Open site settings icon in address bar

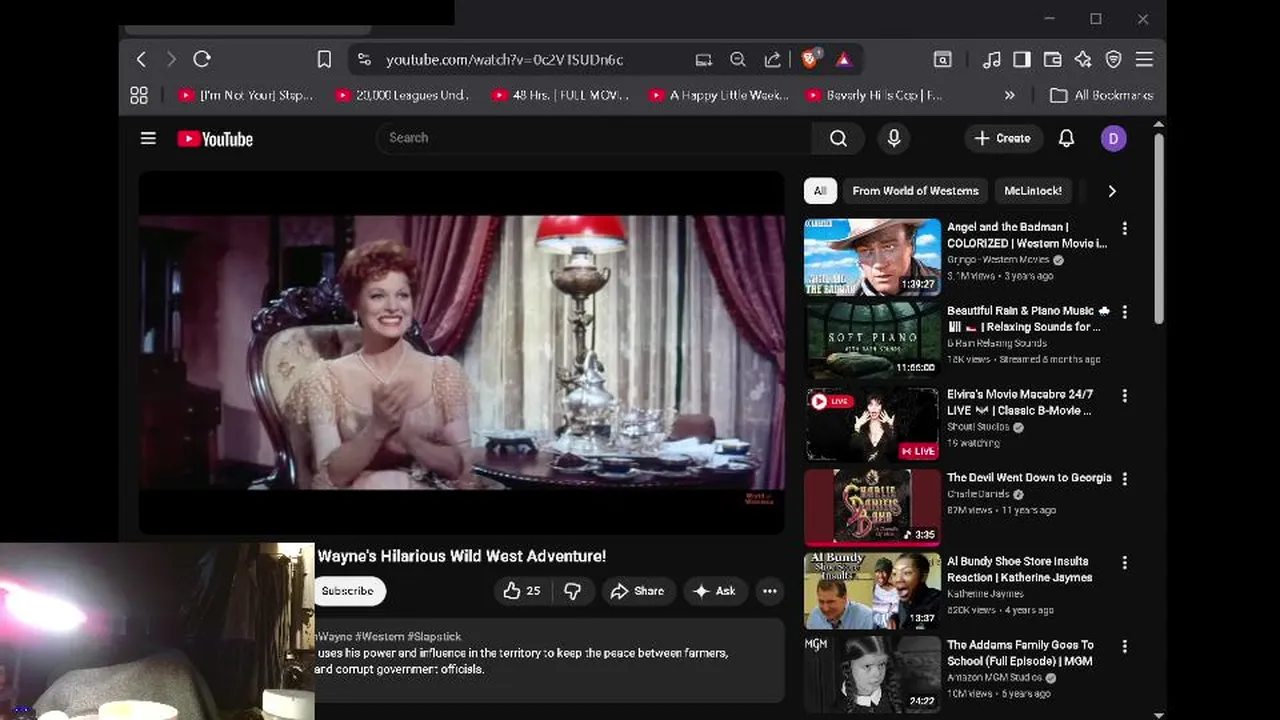(x=364, y=60)
